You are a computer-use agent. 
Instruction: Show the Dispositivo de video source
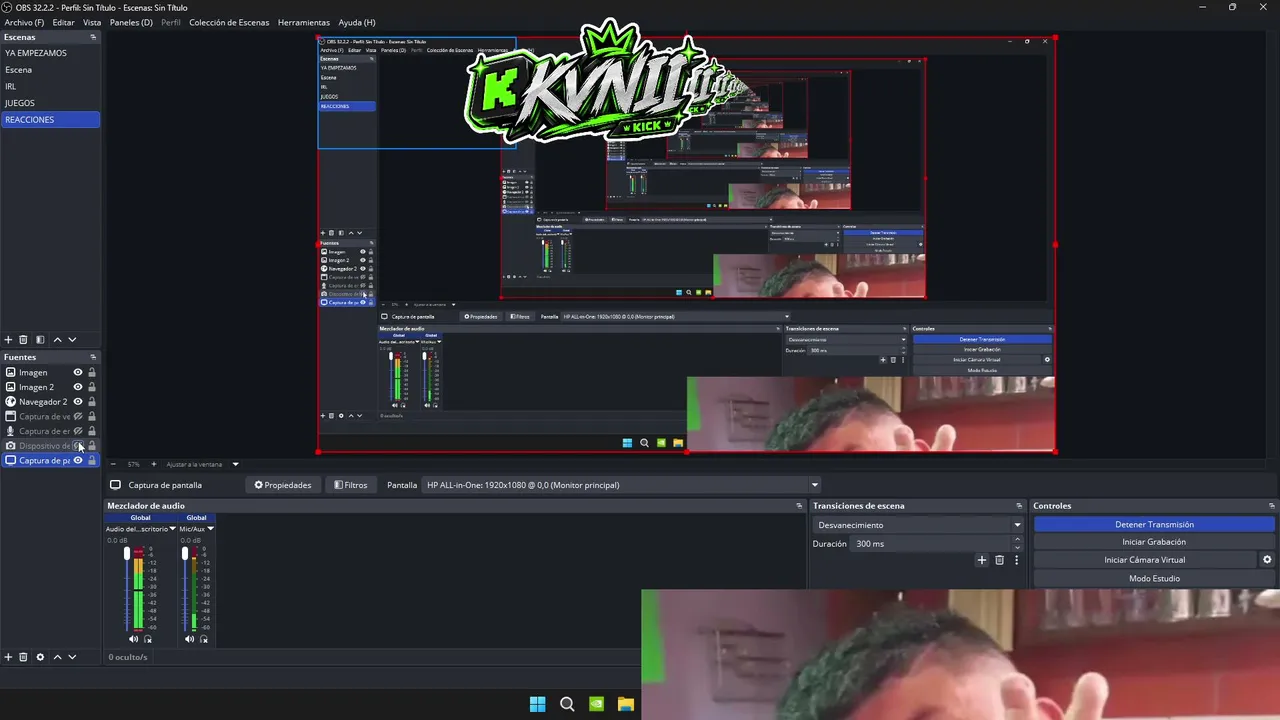click(x=78, y=446)
